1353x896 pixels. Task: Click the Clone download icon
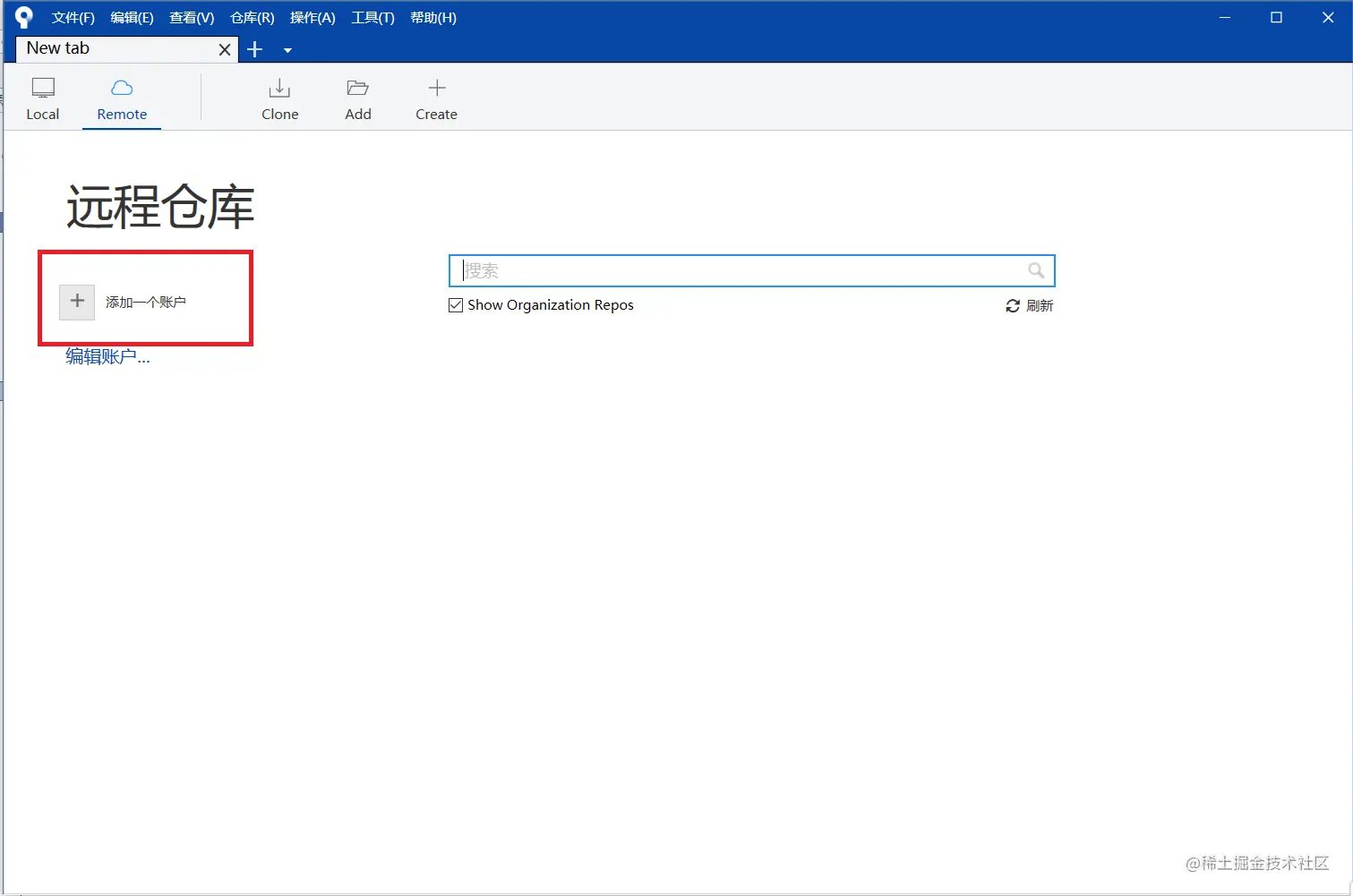[x=279, y=88]
